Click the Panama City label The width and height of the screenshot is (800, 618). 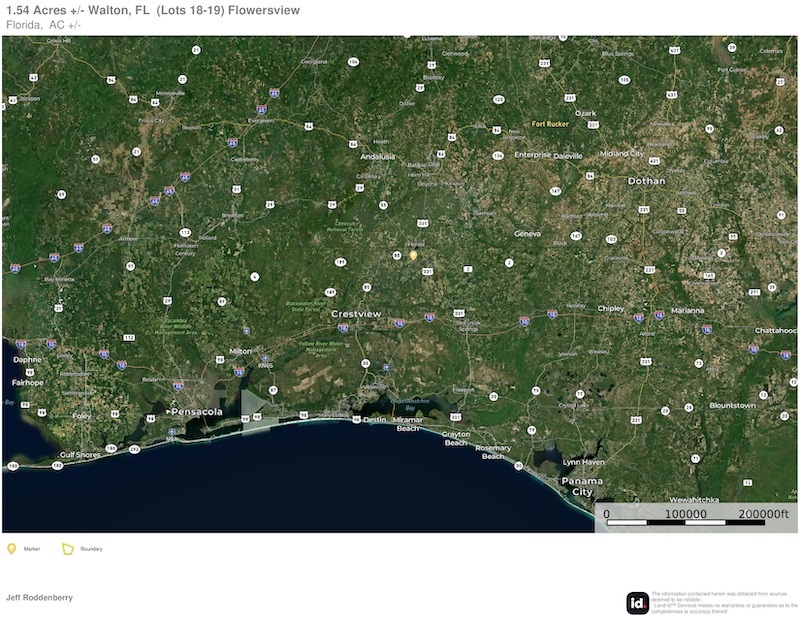(582, 486)
